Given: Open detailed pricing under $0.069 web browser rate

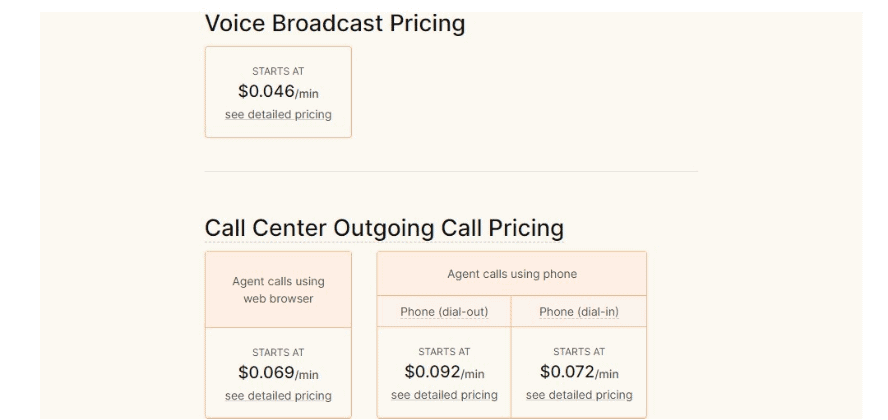Looking at the screenshot, I should pyautogui.click(x=278, y=396).
